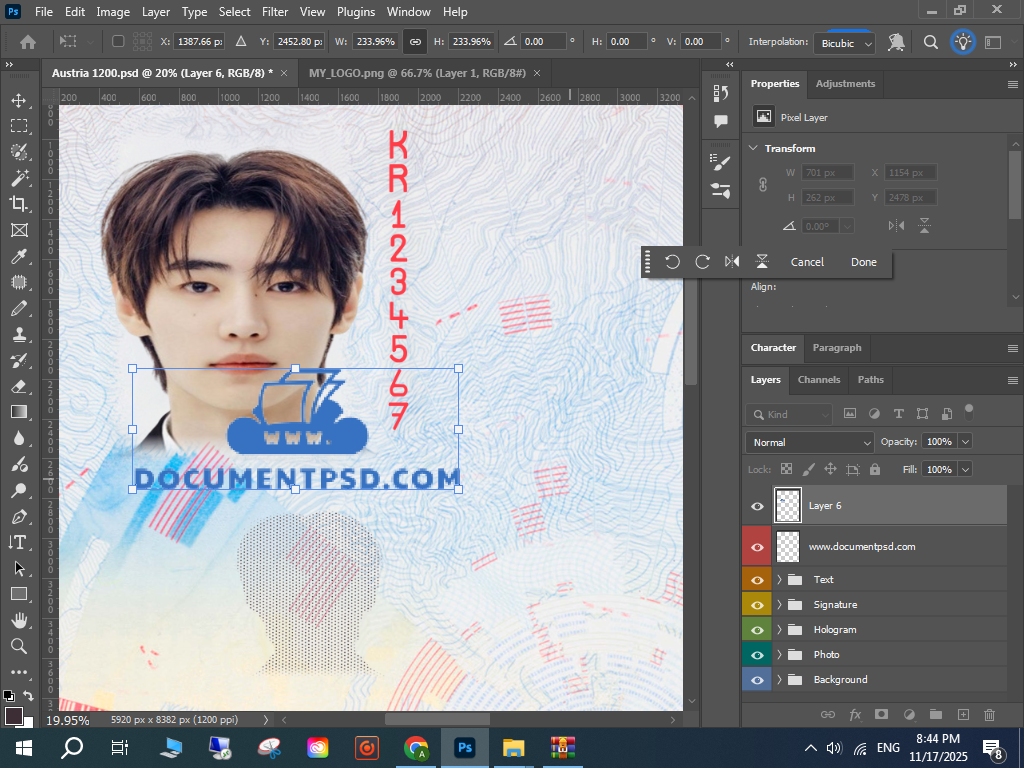Viewport: 1024px width, 768px height.
Task: Click the flip horizontal icon in the transform bar
Action: point(732,262)
